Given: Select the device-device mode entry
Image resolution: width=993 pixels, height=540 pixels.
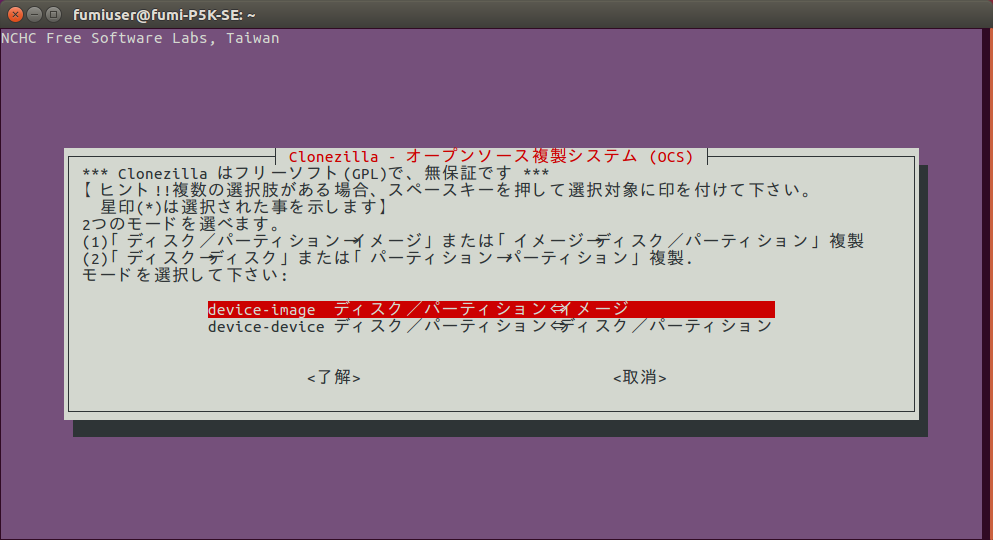Looking at the screenshot, I should pyautogui.click(x=490, y=327).
